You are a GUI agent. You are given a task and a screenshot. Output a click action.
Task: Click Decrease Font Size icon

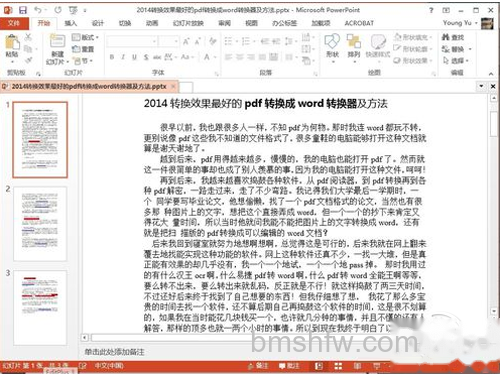coord(197,42)
